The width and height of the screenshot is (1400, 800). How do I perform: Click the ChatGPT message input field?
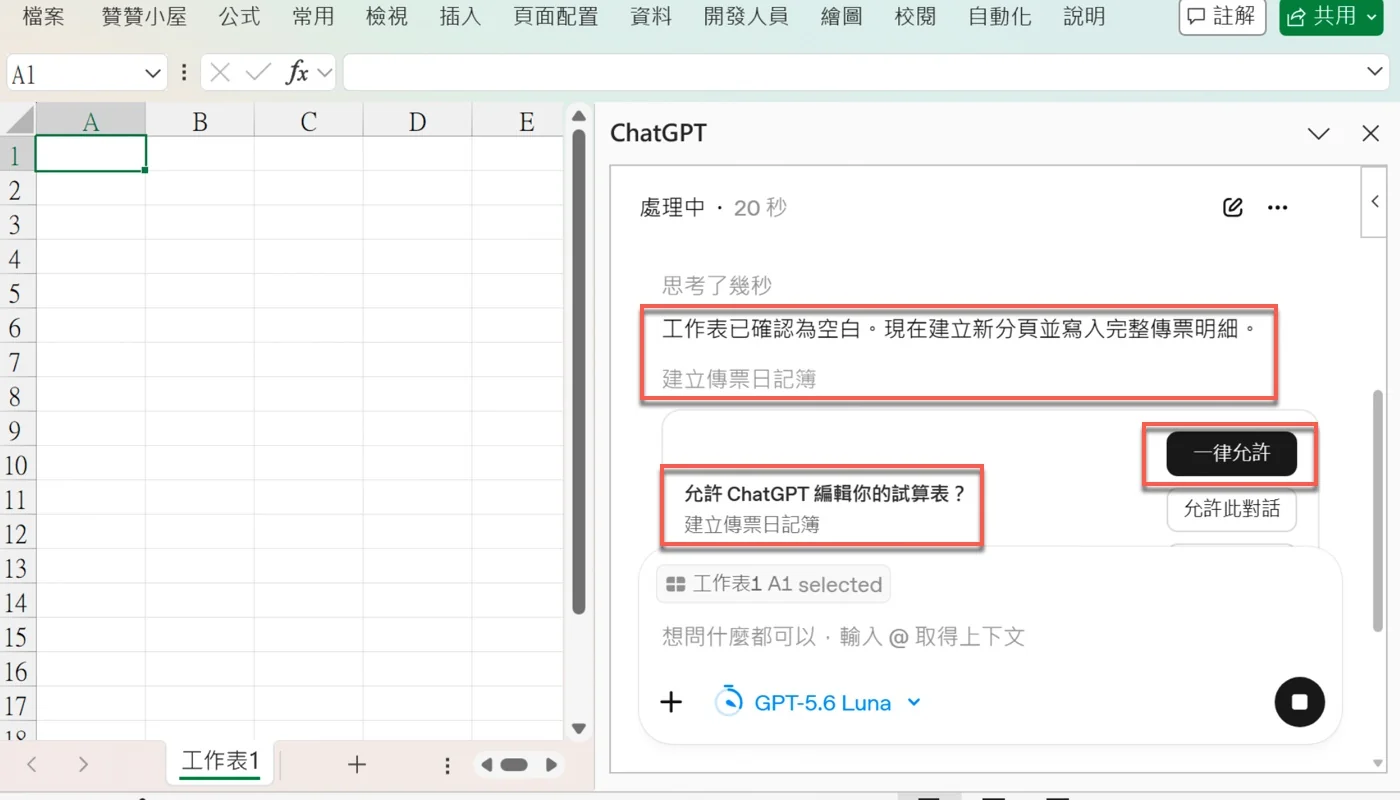point(990,636)
